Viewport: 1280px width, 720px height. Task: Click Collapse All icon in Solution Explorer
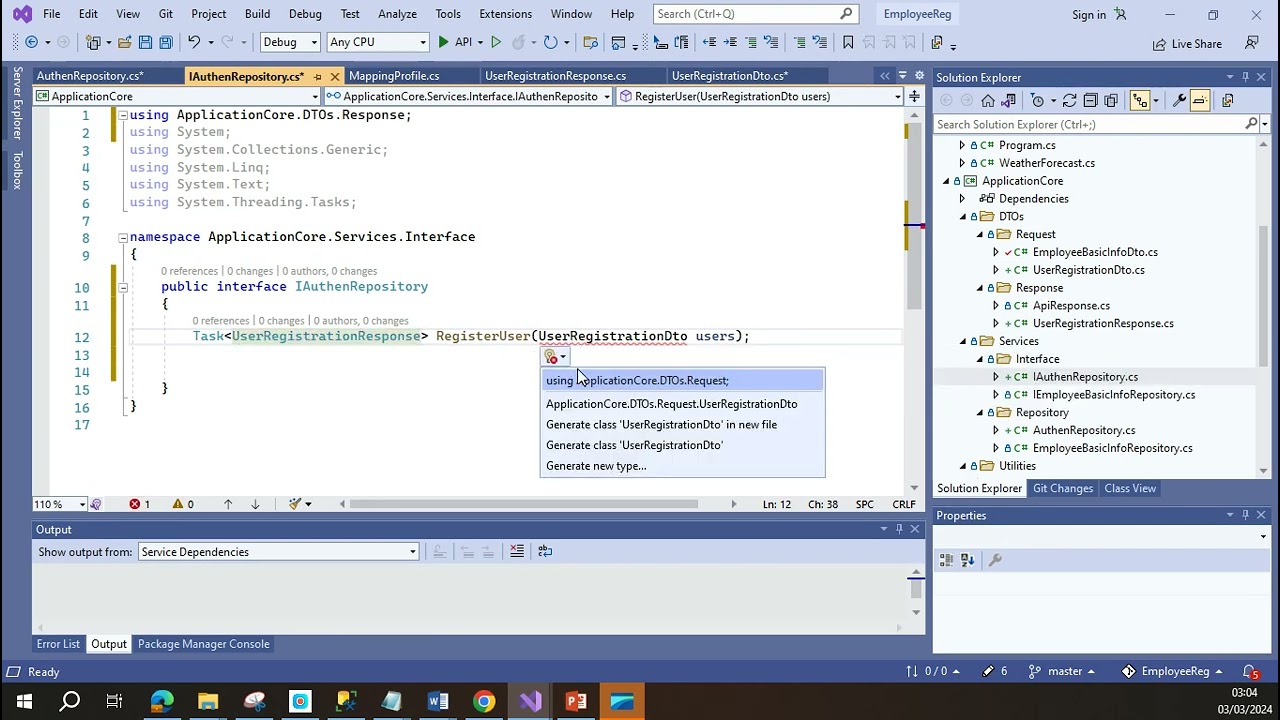1090,101
